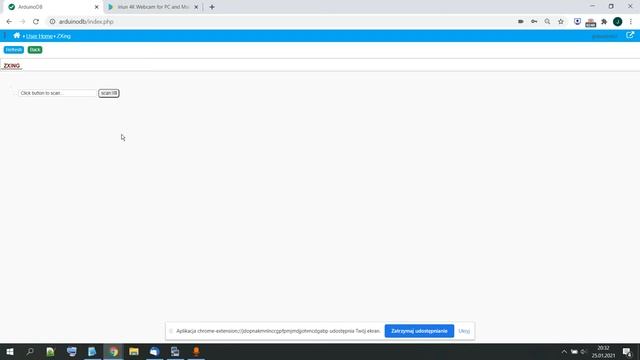
Task: Focus the 'Click button to scan' field
Action: (x=58, y=93)
